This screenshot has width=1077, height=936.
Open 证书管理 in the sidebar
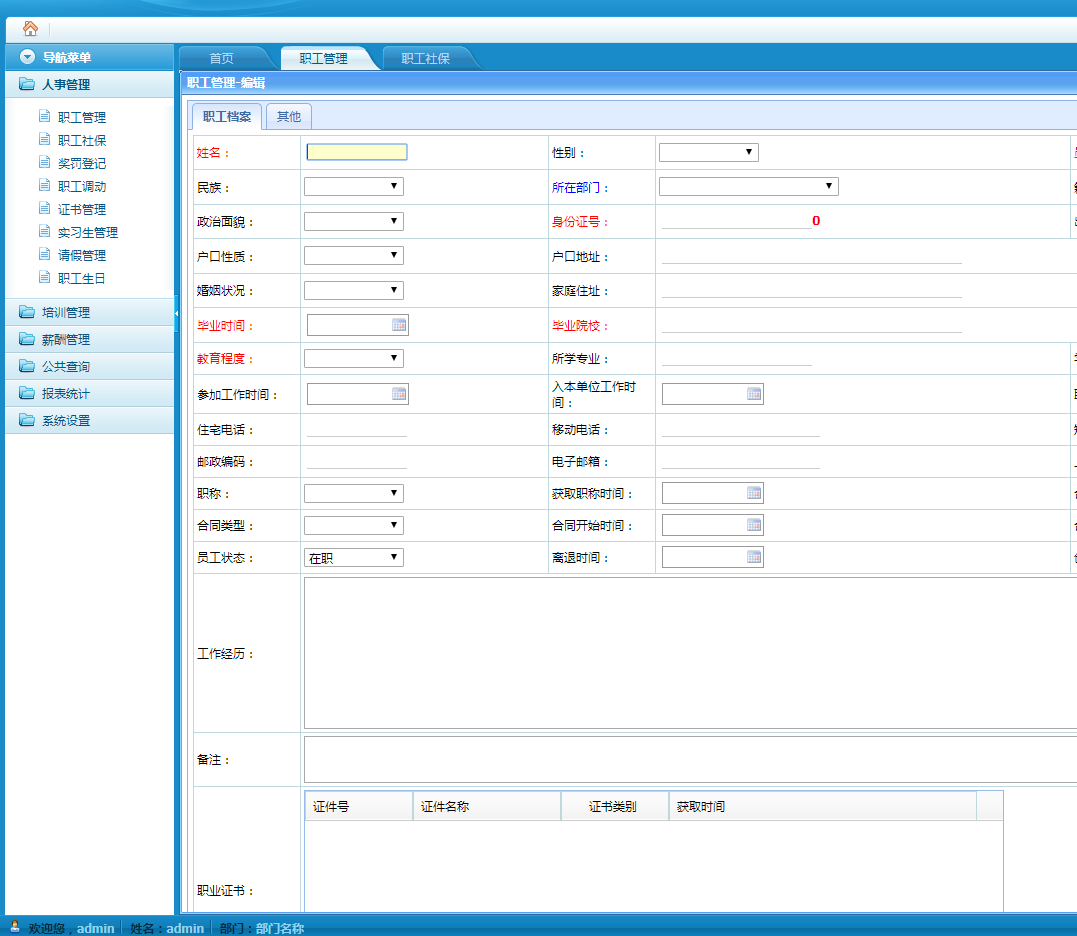pos(81,209)
